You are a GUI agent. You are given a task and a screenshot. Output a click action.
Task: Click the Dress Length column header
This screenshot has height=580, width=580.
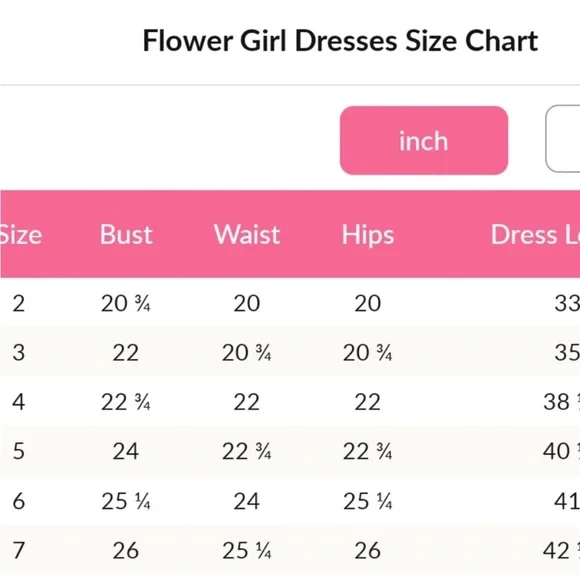535,235
